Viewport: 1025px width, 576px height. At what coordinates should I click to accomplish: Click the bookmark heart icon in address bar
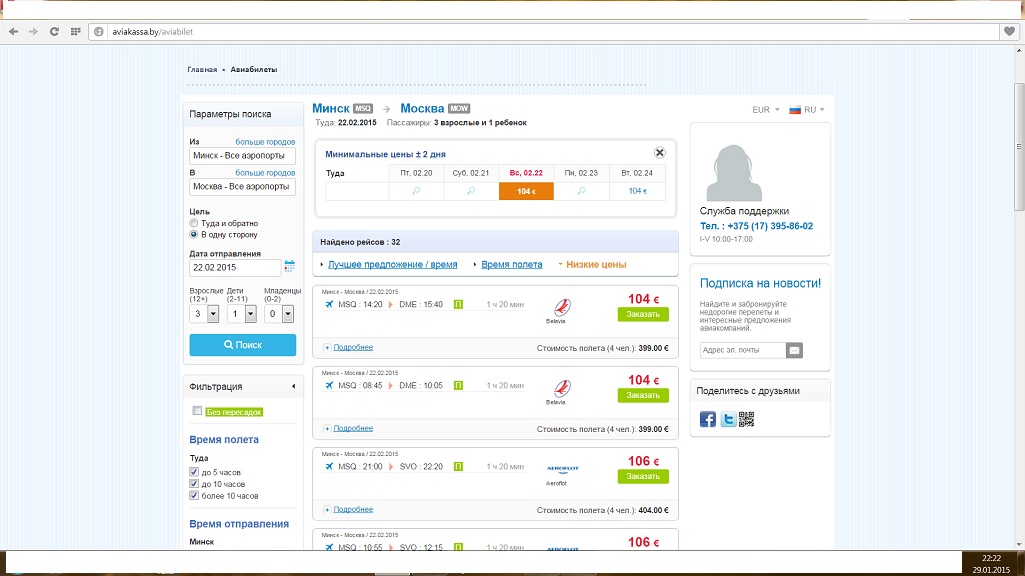tap(1008, 31)
